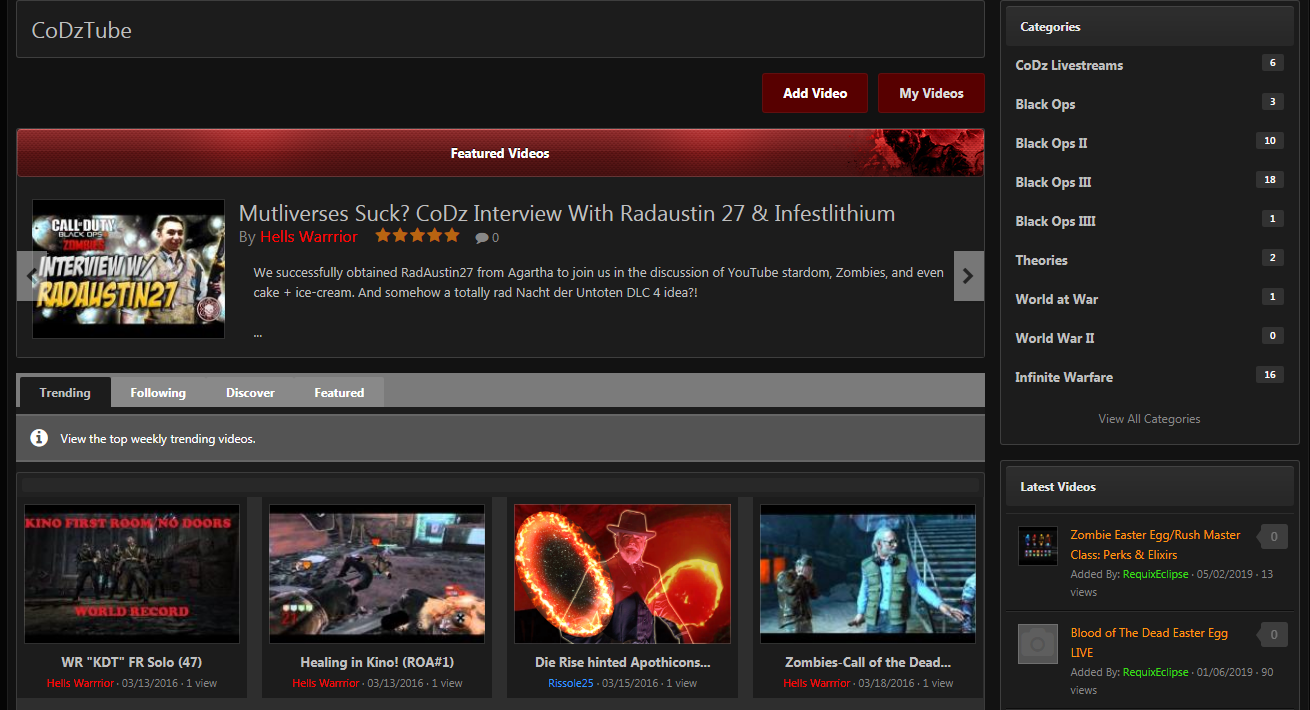Image resolution: width=1310 pixels, height=710 pixels.
Task: Open the Trending tab
Action: 65,393
